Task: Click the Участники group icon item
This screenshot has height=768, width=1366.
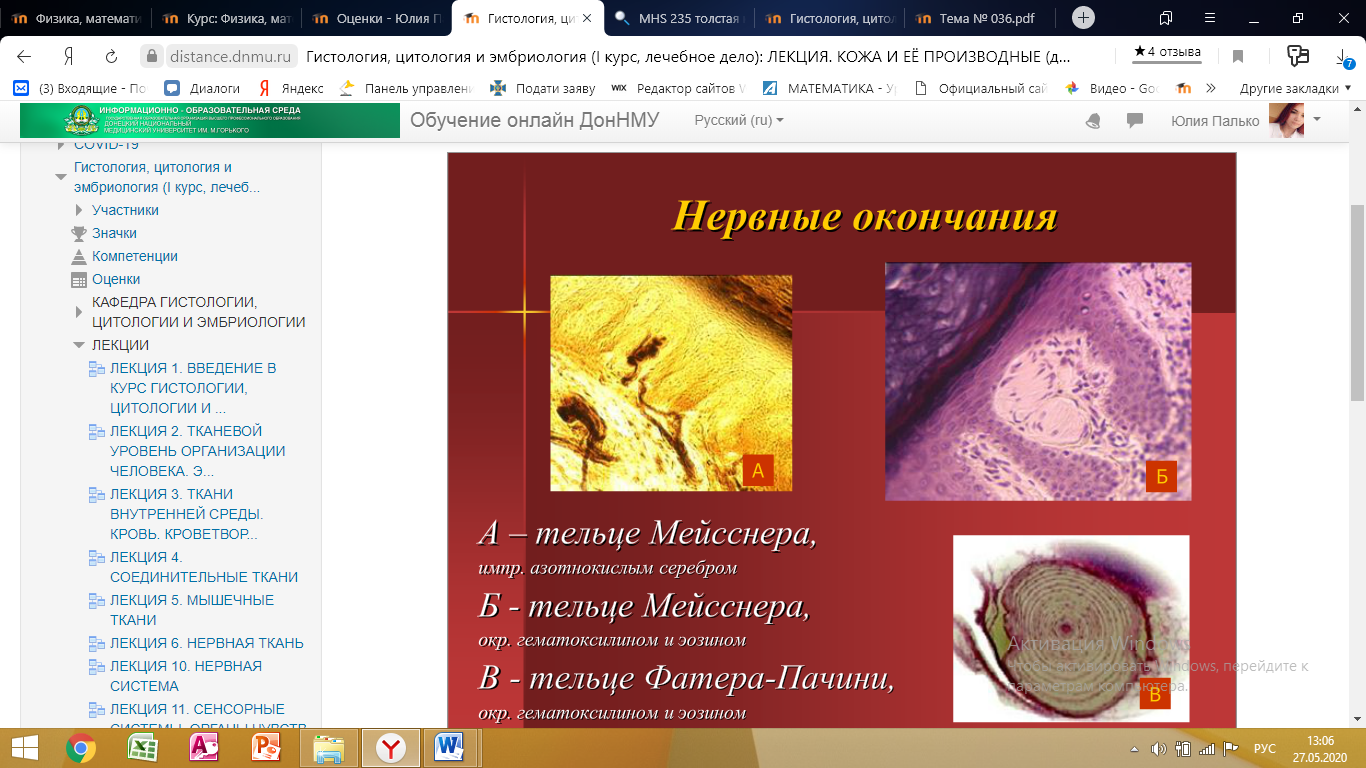Action: (x=125, y=210)
